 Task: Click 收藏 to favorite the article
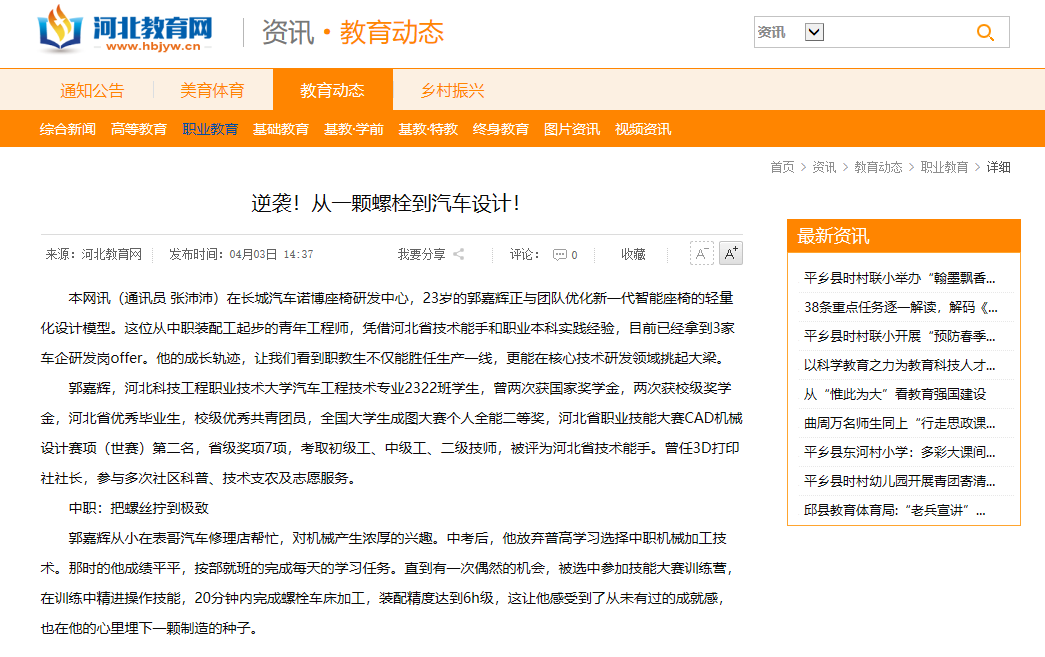pos(631,254)
